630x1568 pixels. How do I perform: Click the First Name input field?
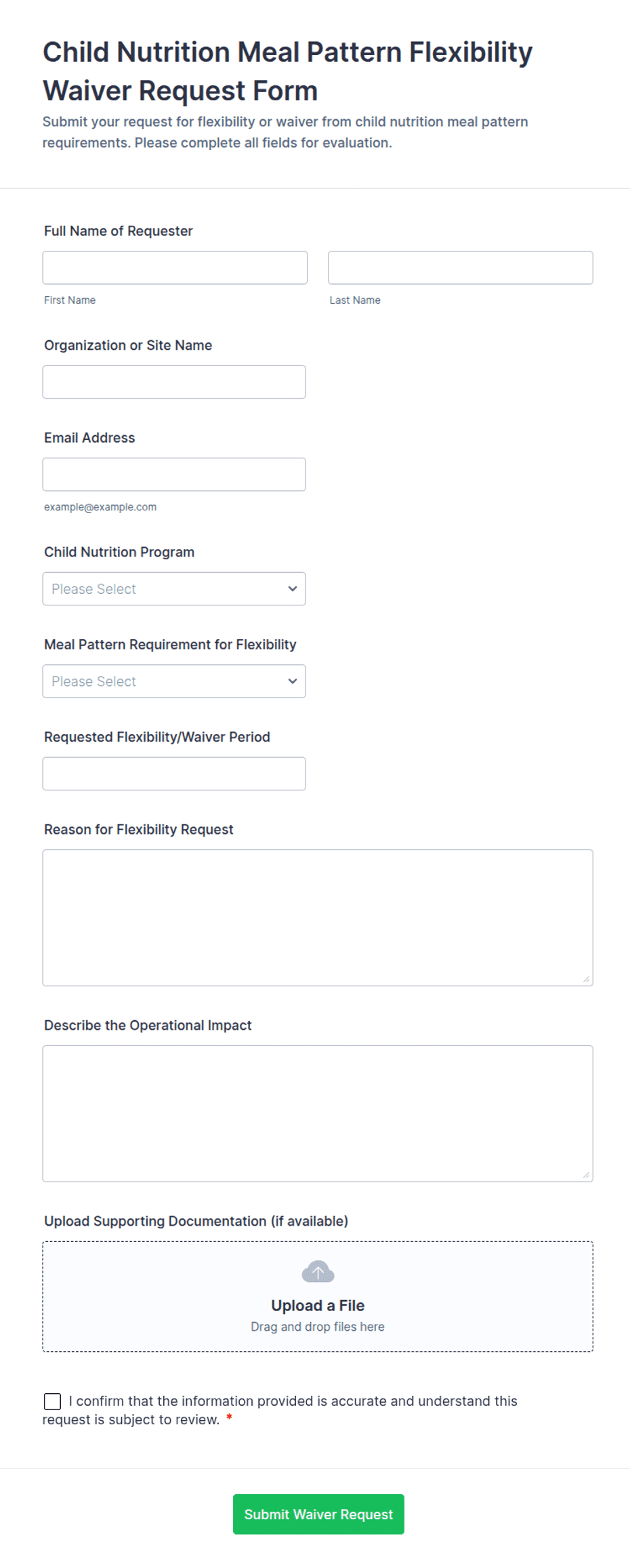coord(175,268)
